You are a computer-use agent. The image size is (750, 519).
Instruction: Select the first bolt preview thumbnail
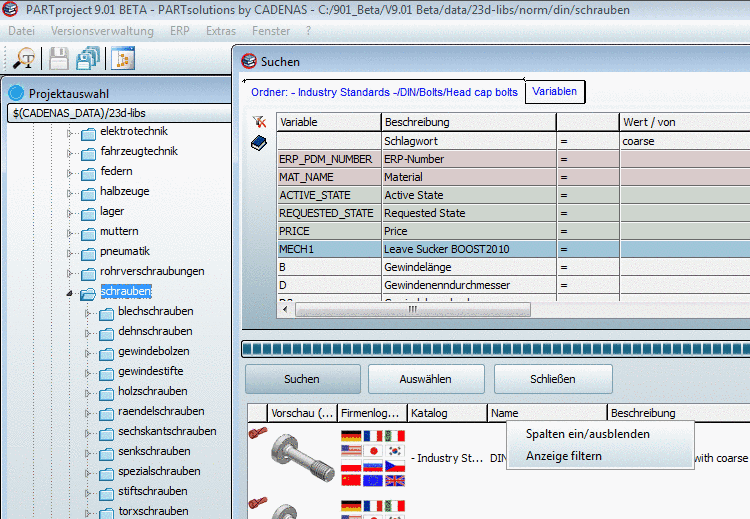[302, 458]
